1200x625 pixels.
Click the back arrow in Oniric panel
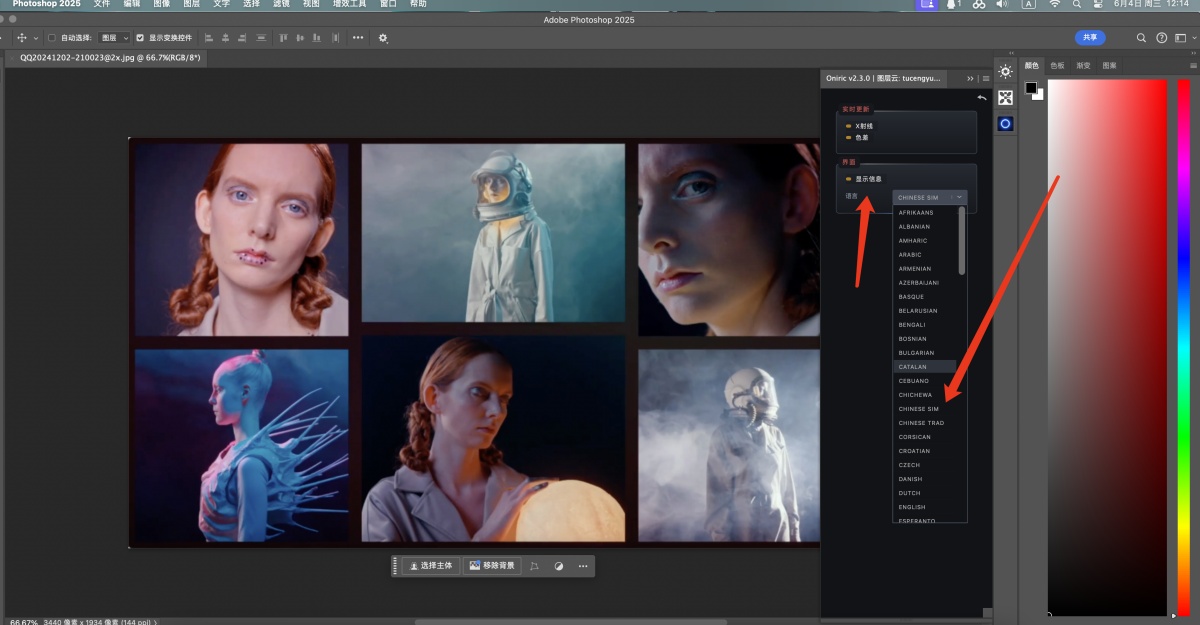982,98
